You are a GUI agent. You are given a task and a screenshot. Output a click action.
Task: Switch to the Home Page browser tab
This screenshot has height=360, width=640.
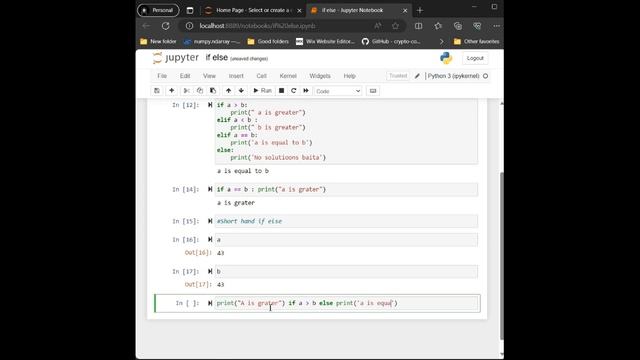pyautogui.click(x=253, y=10)
